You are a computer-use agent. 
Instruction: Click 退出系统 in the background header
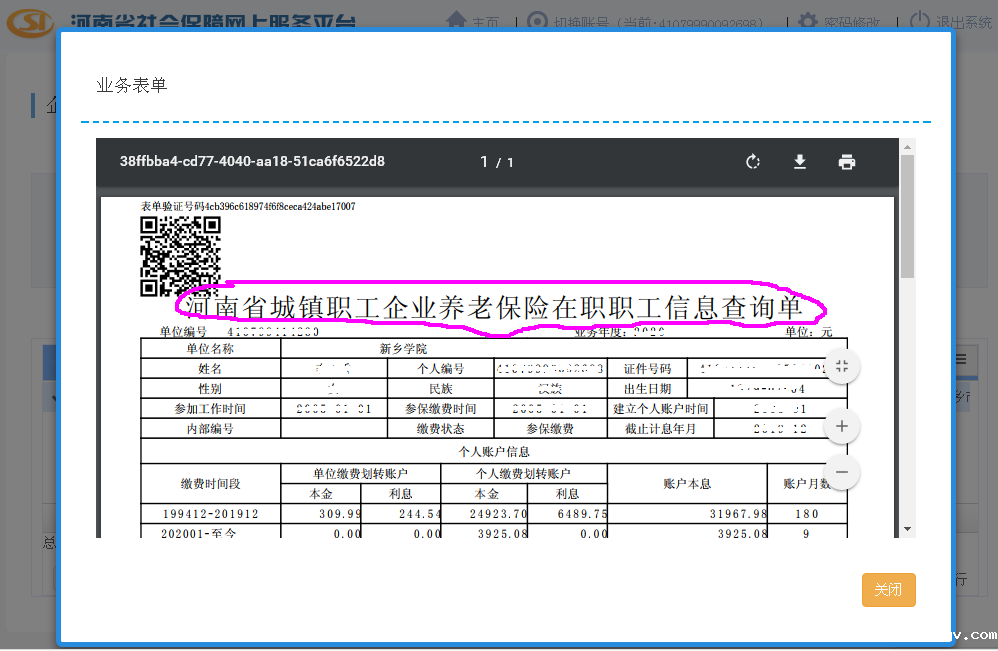tap(964, 23)
